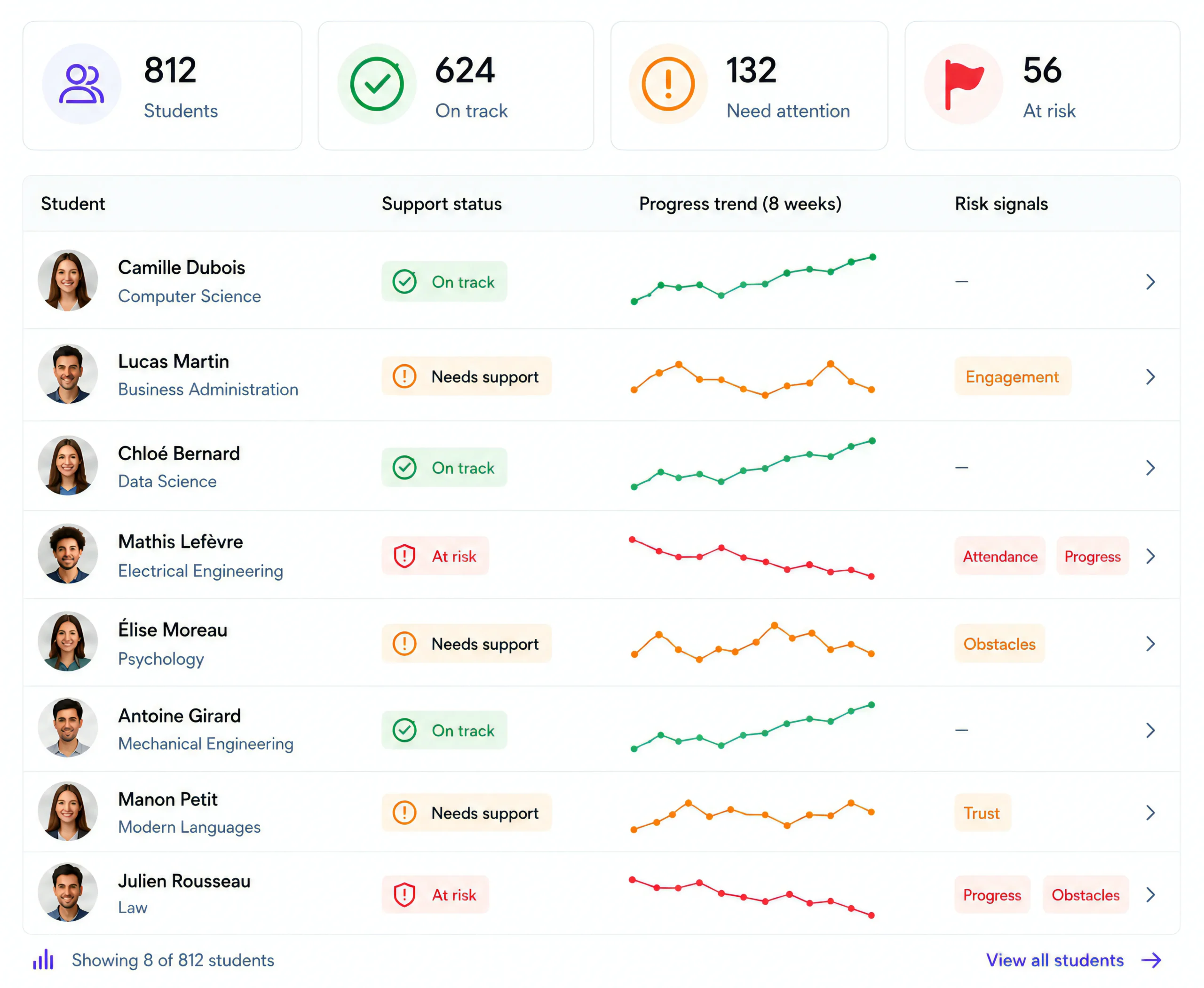Image resolution: width=1204 pixels, height=988 pixels.
Task: Expand Camille Dubois row chevron
Action: pos(1150,282)
